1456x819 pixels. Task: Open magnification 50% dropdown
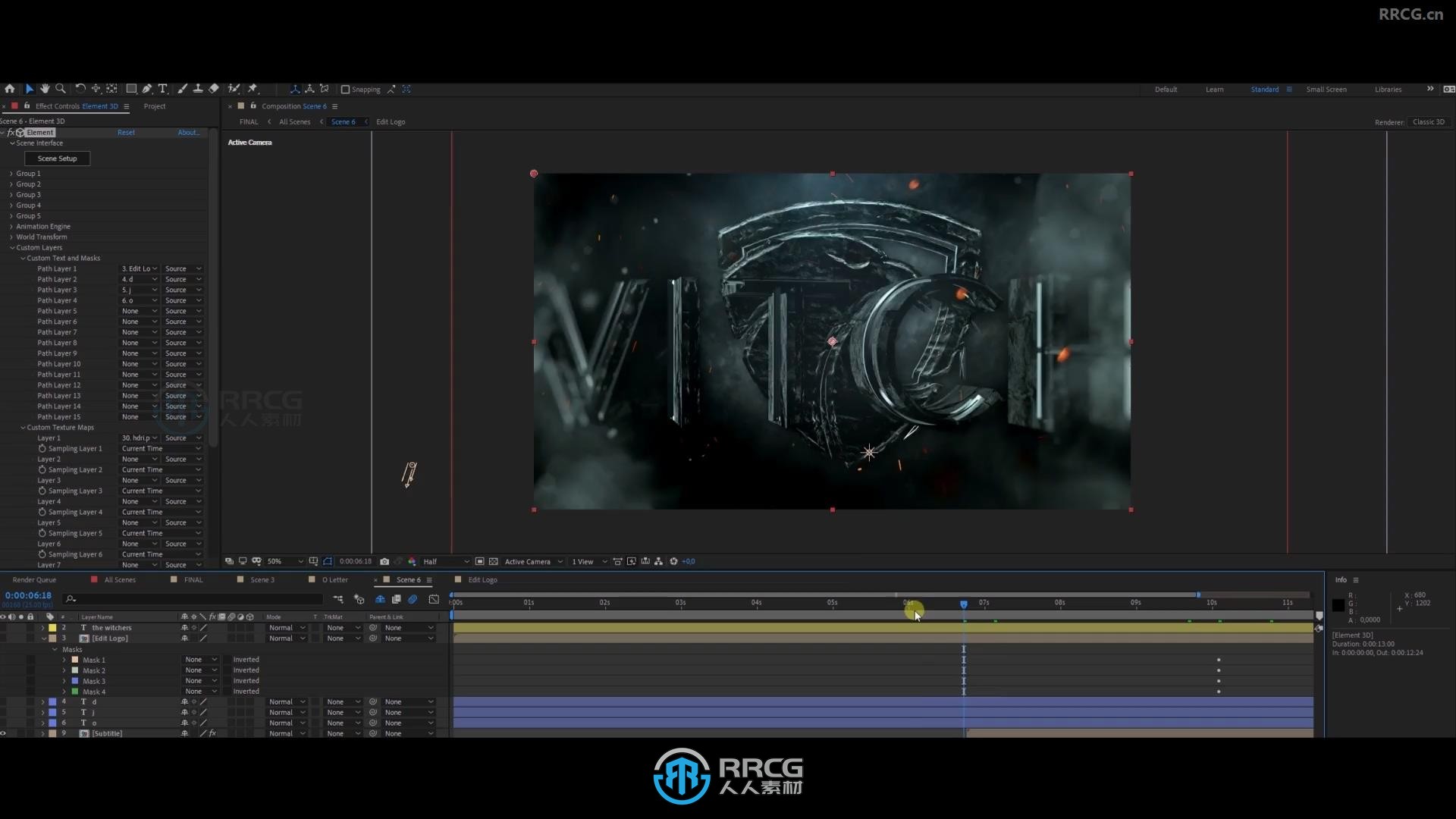point(284,561)
